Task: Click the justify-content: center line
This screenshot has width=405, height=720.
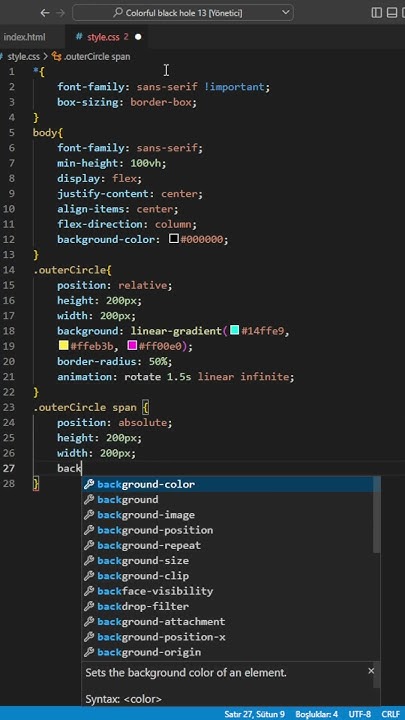Action: [x=130, y=193]
